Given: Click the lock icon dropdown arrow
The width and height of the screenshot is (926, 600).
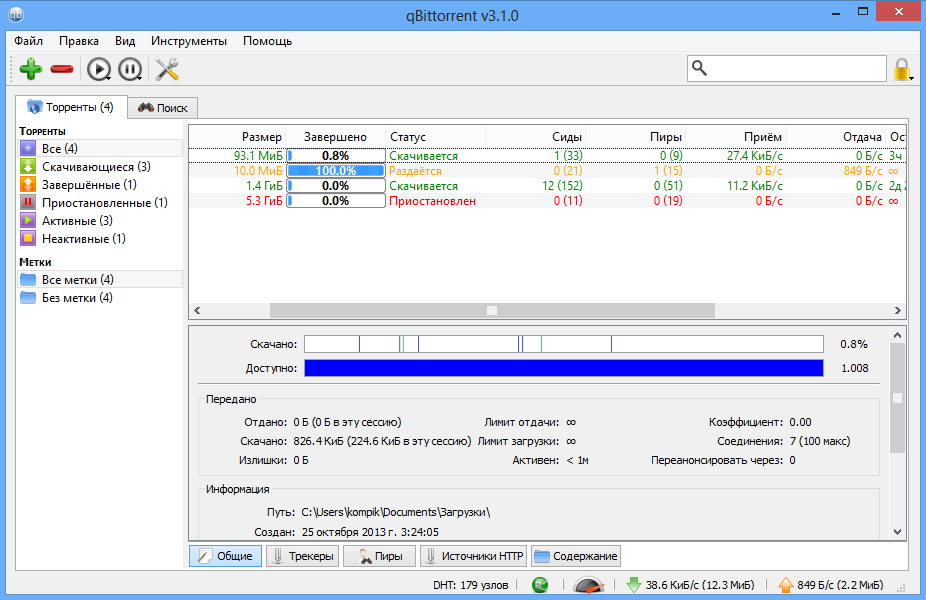Looking at the screenshot, I should (x=912, y=78).
